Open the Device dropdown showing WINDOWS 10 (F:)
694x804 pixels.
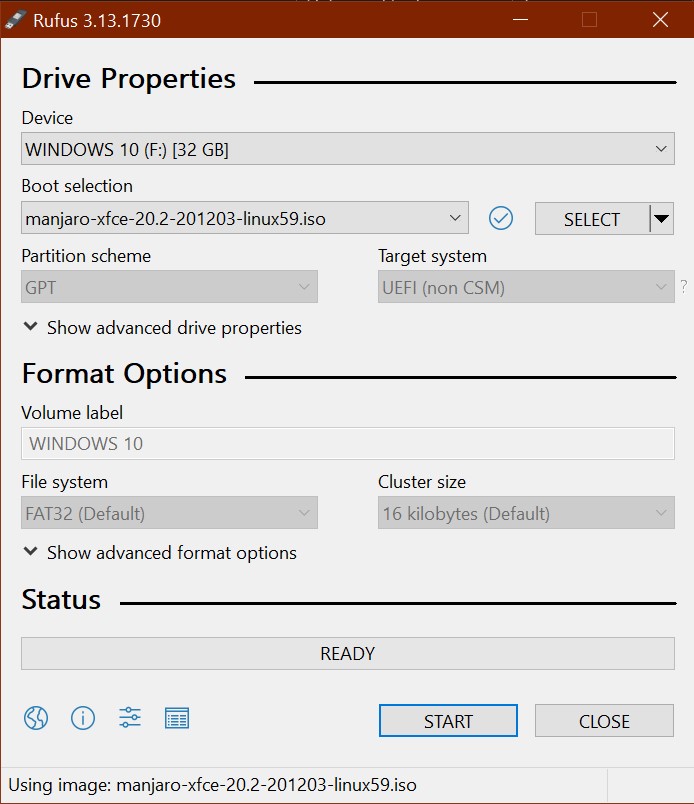[x=348, y=149]
